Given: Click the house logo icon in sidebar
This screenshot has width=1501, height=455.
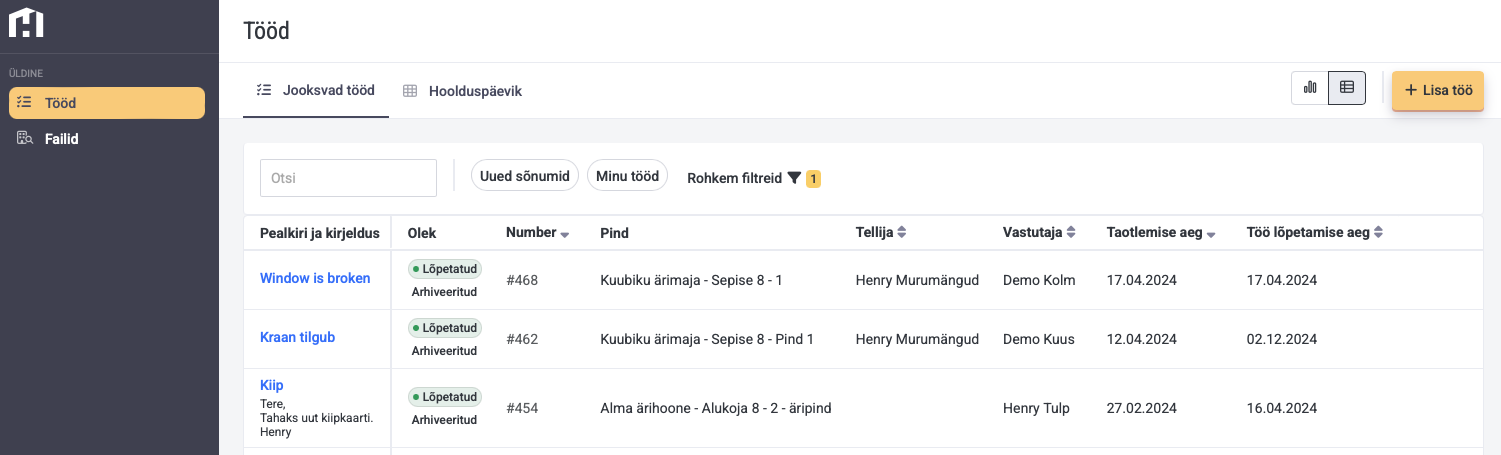Looking at the screenshot, I should click(26, 22).
